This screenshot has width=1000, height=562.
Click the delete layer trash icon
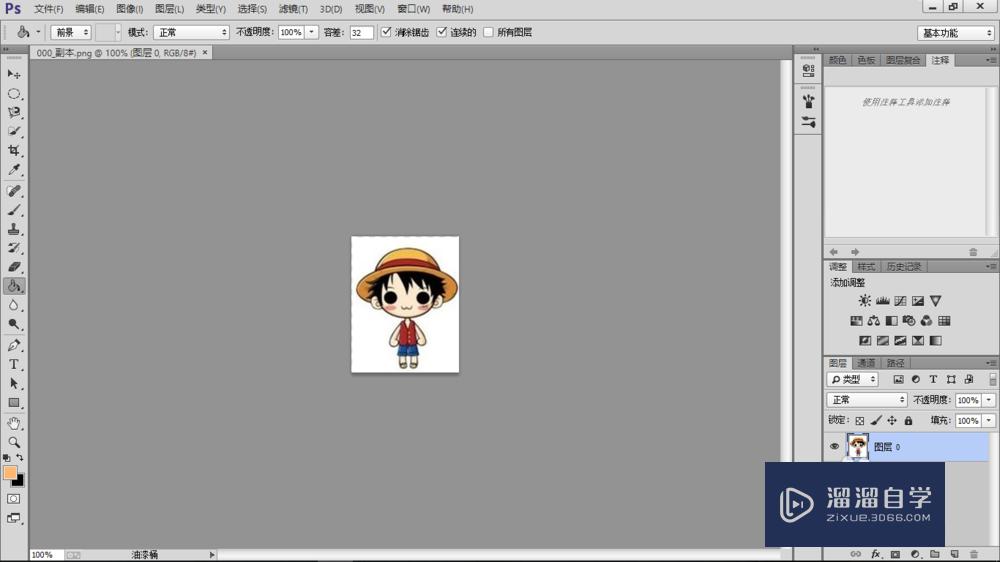(x=973, y=554)
